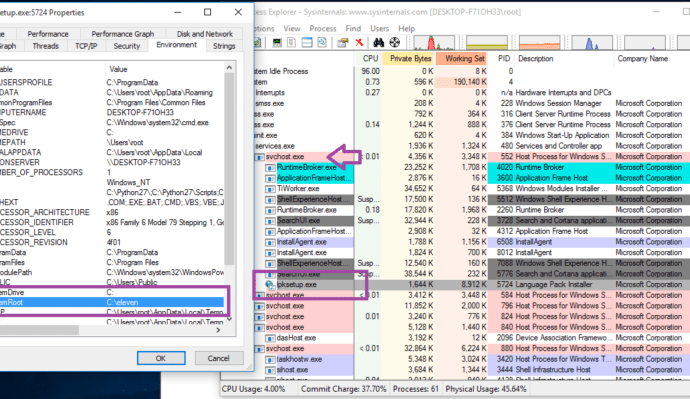
Task: Sort by the CPU column header
Action: [x=367, y=59]
